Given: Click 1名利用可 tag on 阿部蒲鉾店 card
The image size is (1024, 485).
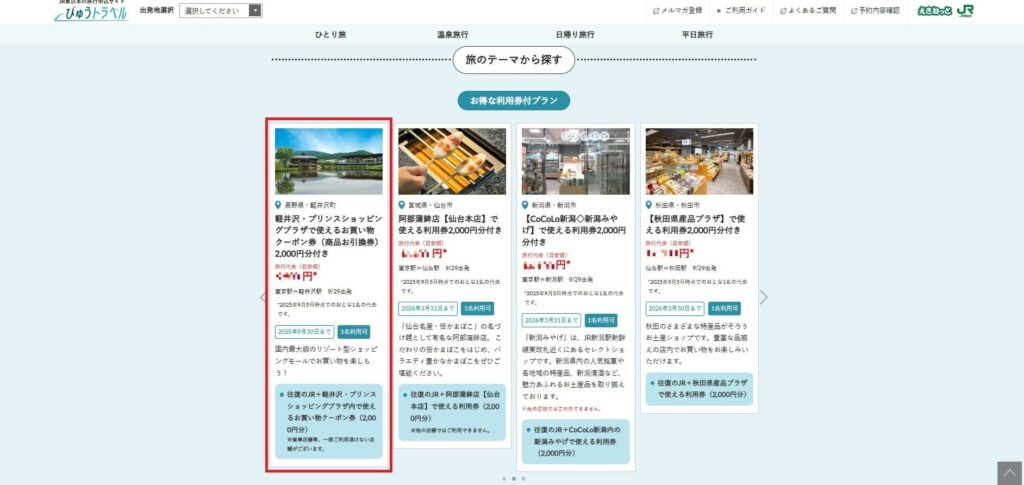Looking at the screenshot, I should tap(477, 308).
